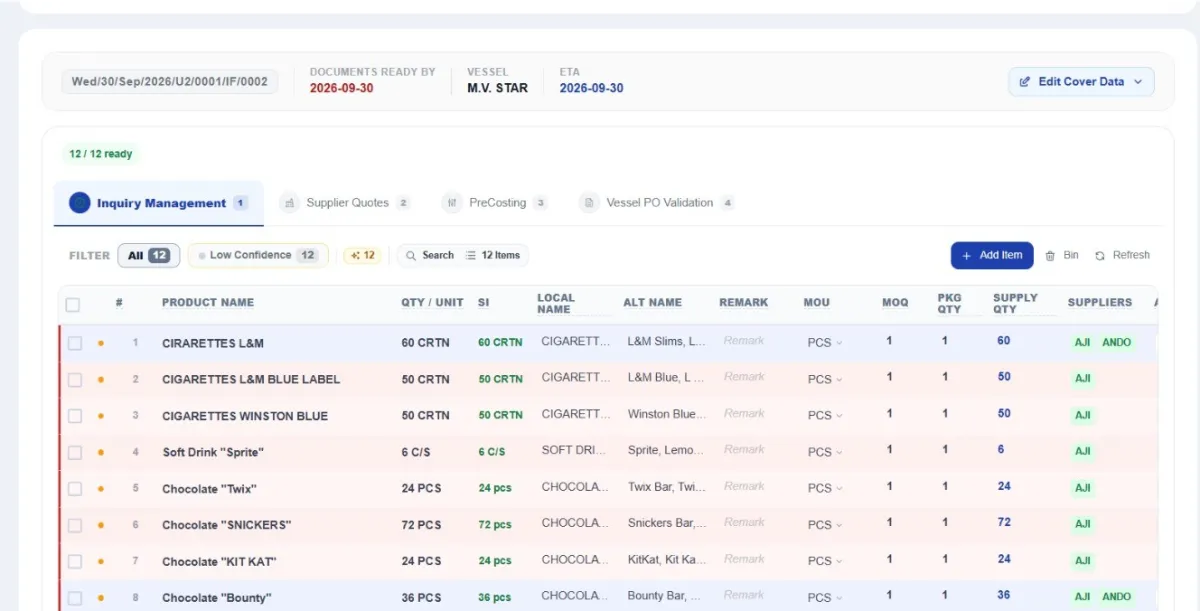Expand MOU dropdown for CIGARETTES L&M BLUE LABEL

[x=825, y=380]
